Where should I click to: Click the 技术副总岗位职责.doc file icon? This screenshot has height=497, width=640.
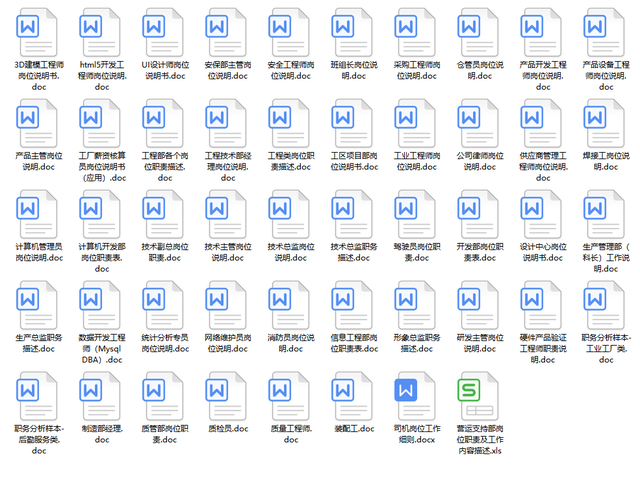pyautogui.click(x=162, y=214)
